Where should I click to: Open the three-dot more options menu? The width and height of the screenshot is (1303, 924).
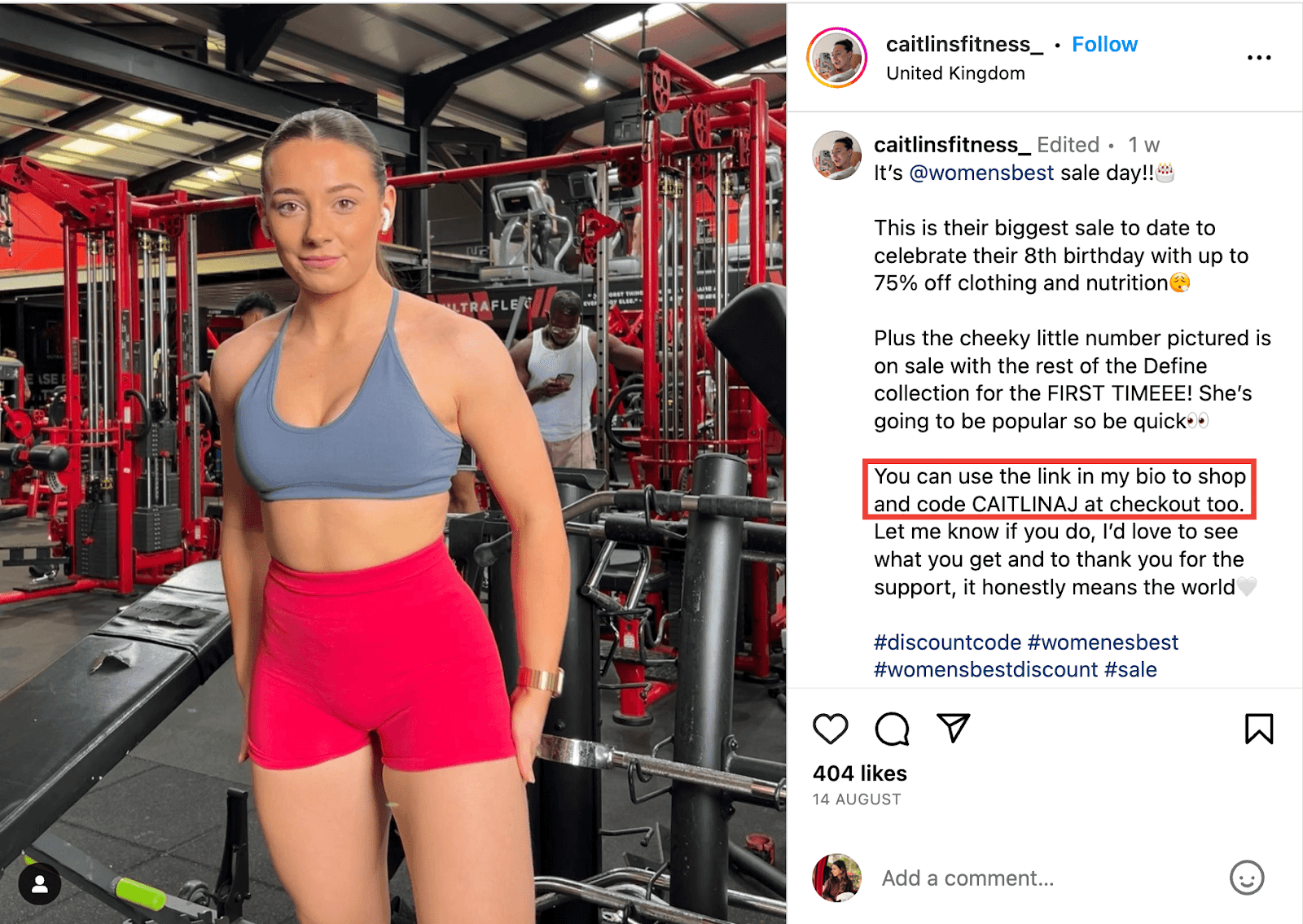[x=1259, y=58]
